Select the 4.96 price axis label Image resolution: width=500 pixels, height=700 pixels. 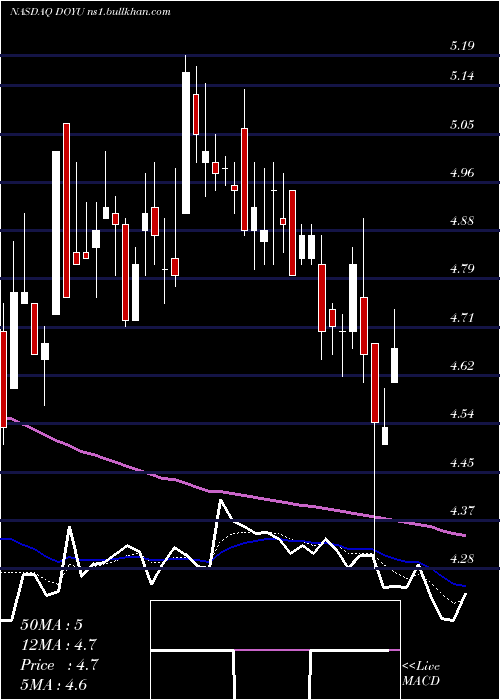[x=462, y=172]
